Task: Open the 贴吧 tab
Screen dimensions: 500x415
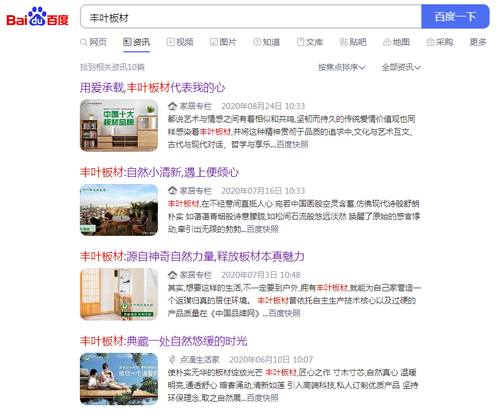Action: (x=353, y=42)
